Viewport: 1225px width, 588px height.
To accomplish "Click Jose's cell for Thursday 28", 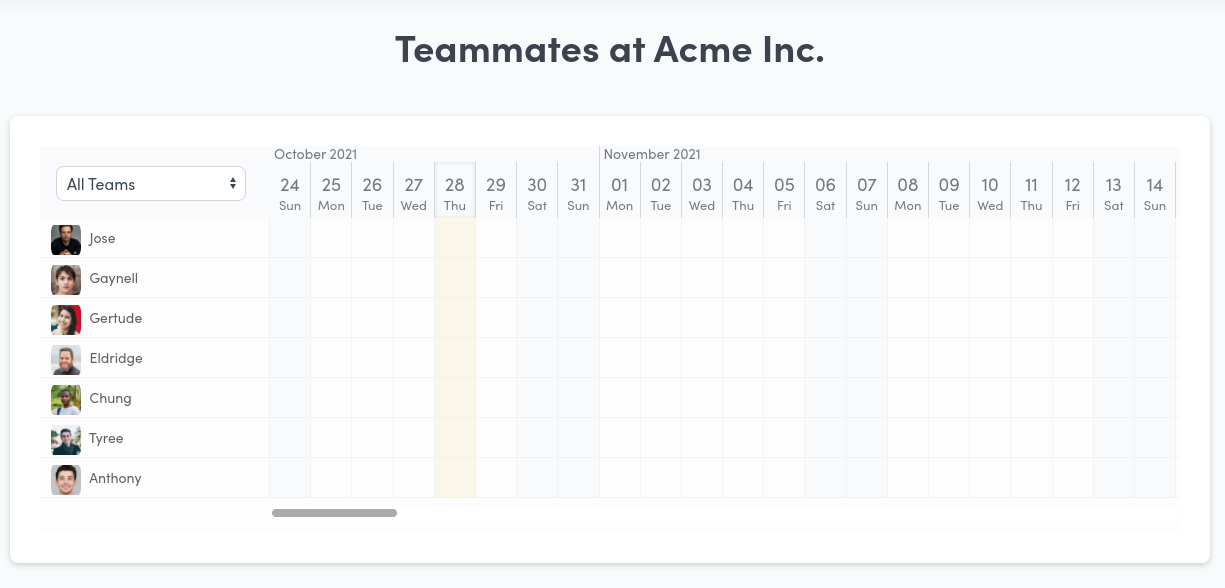I will click(455, 238).
